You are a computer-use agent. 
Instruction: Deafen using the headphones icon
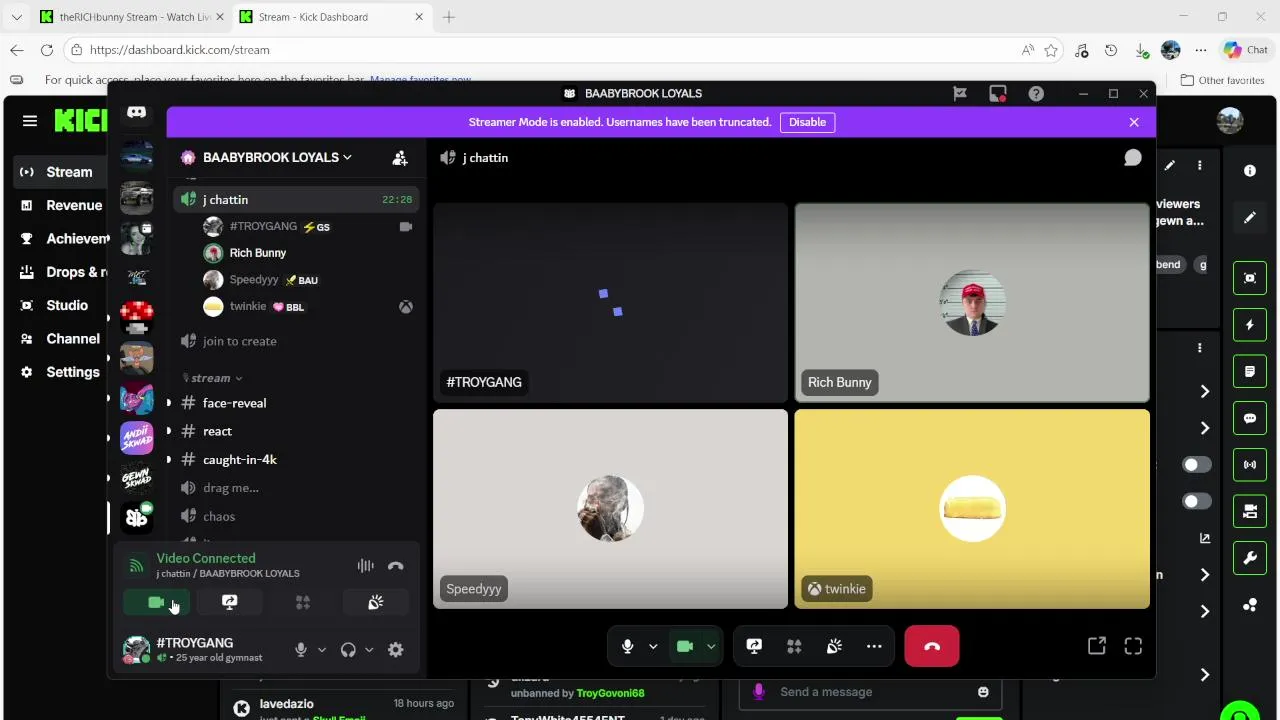(348, 650)
